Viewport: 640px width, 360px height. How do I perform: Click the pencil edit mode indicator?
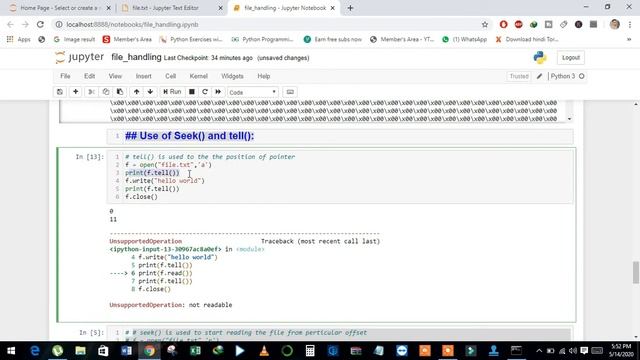(539, 76)
